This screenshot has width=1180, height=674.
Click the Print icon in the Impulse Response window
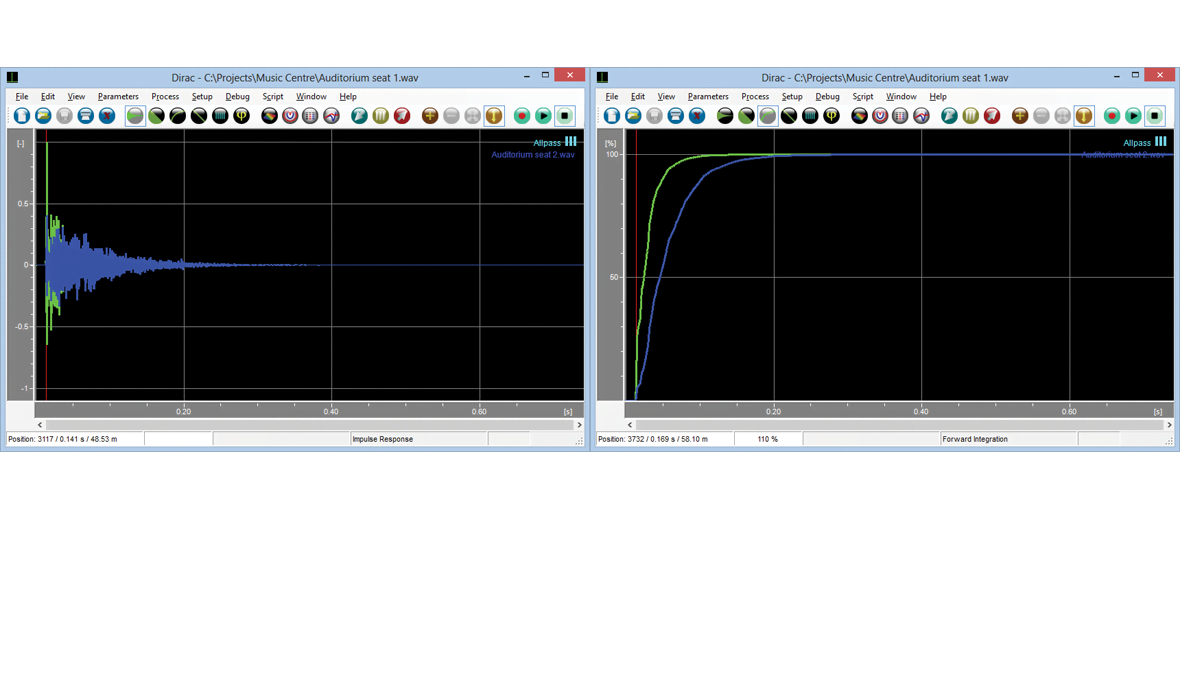tap(86, 116)
